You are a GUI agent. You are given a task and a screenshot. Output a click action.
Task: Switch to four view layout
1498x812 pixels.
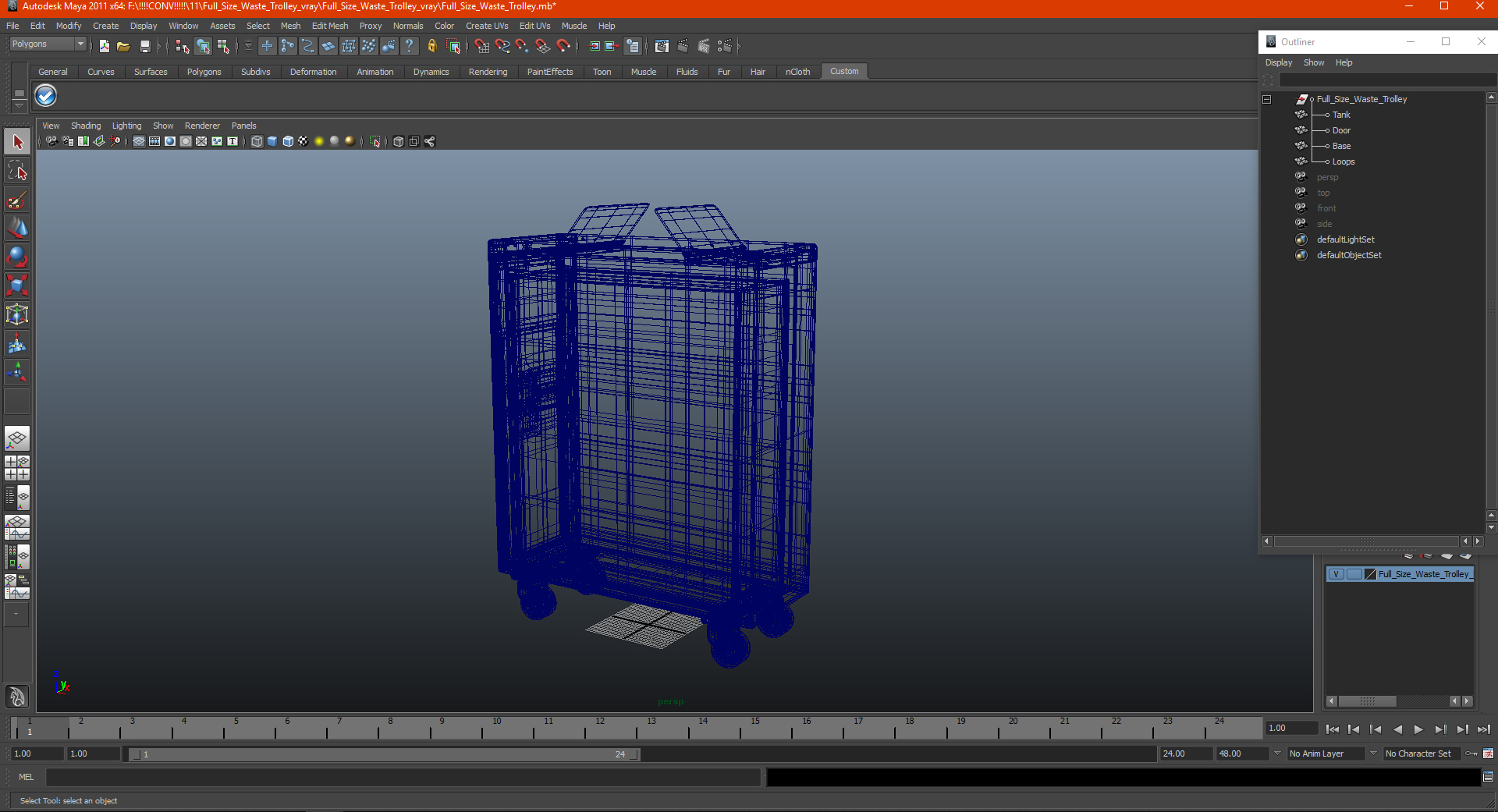pos(17,468)
